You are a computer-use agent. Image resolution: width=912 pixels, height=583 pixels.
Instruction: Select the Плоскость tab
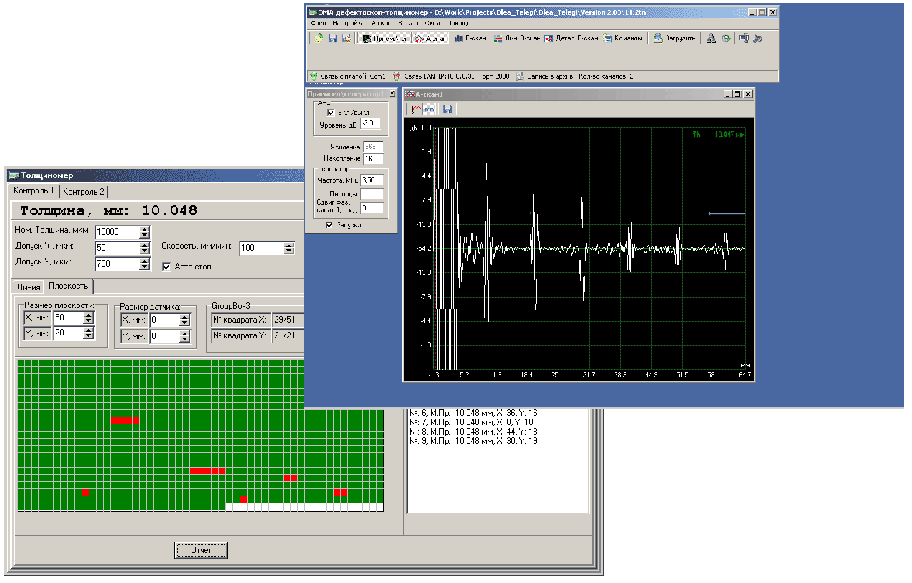[68, 286]
